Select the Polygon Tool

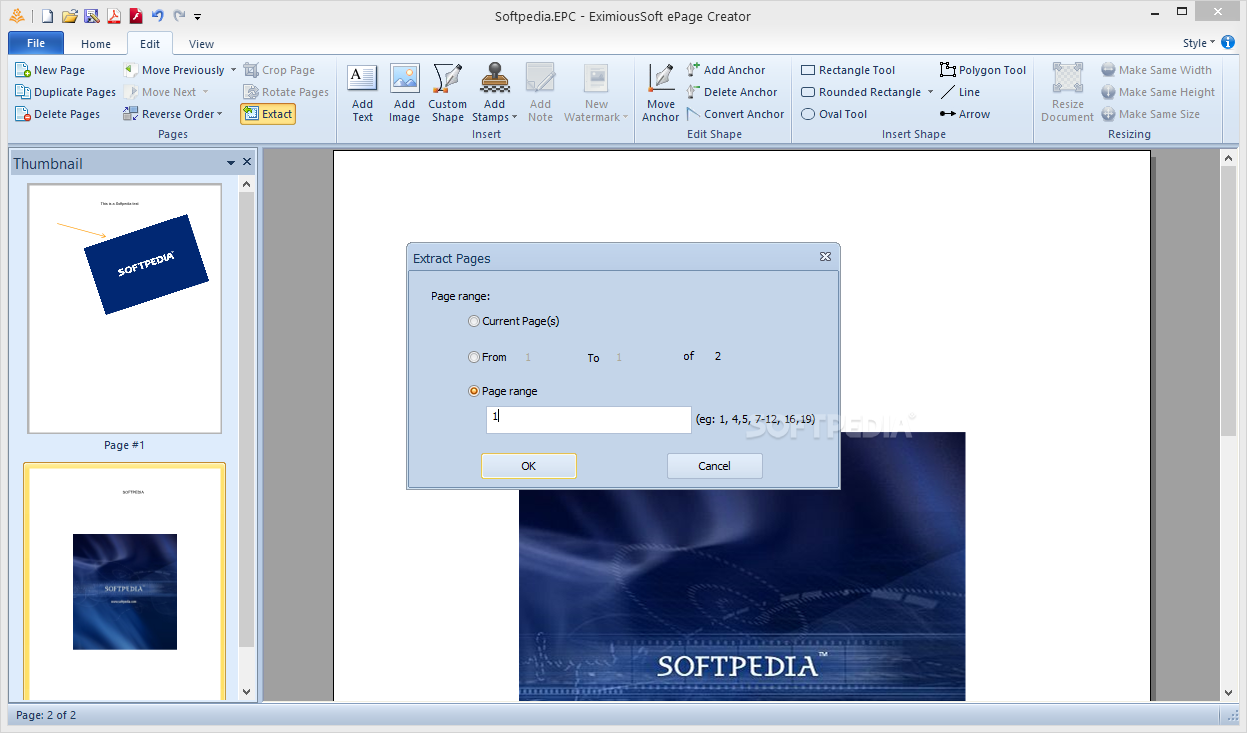(983, 70)
